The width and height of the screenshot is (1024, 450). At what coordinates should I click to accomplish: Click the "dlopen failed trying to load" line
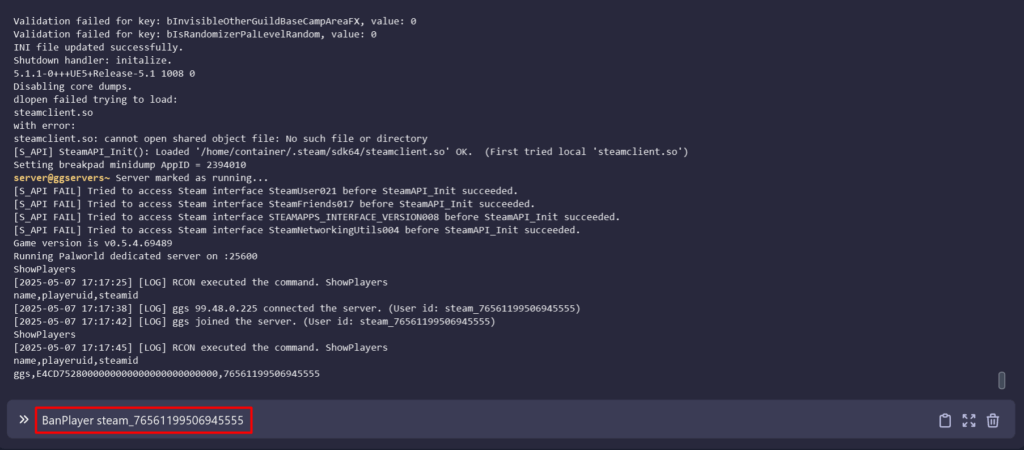pyautogui.click(x=95, y=99)
